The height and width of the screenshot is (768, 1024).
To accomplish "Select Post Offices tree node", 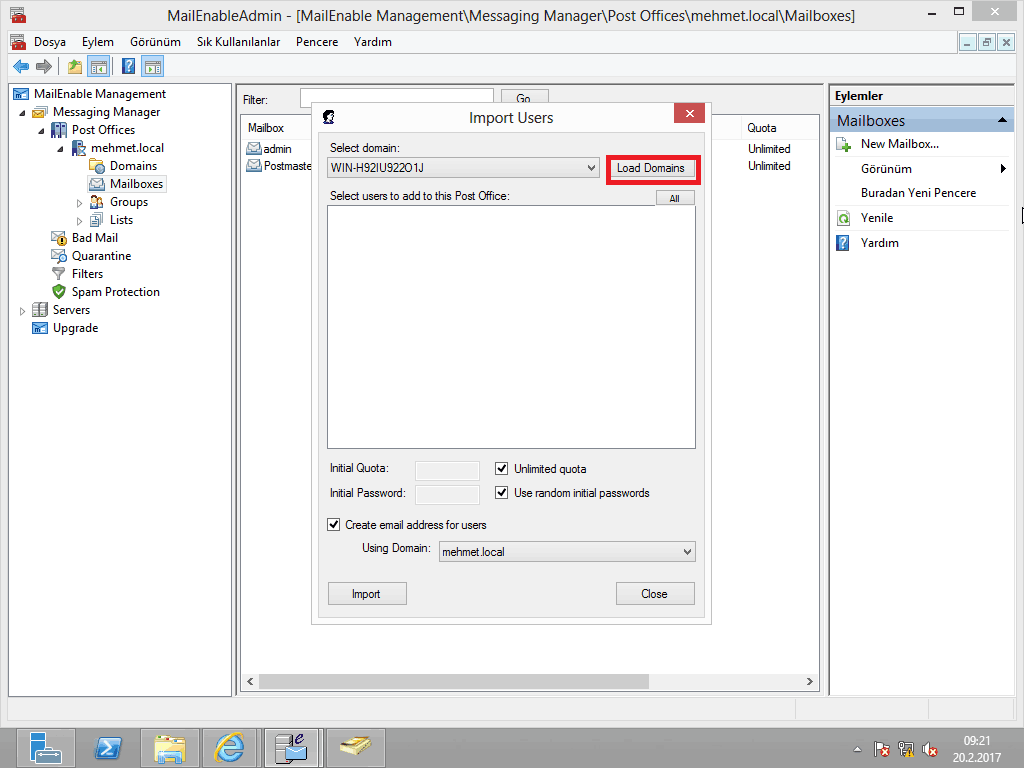I will (x=103, y=130).
